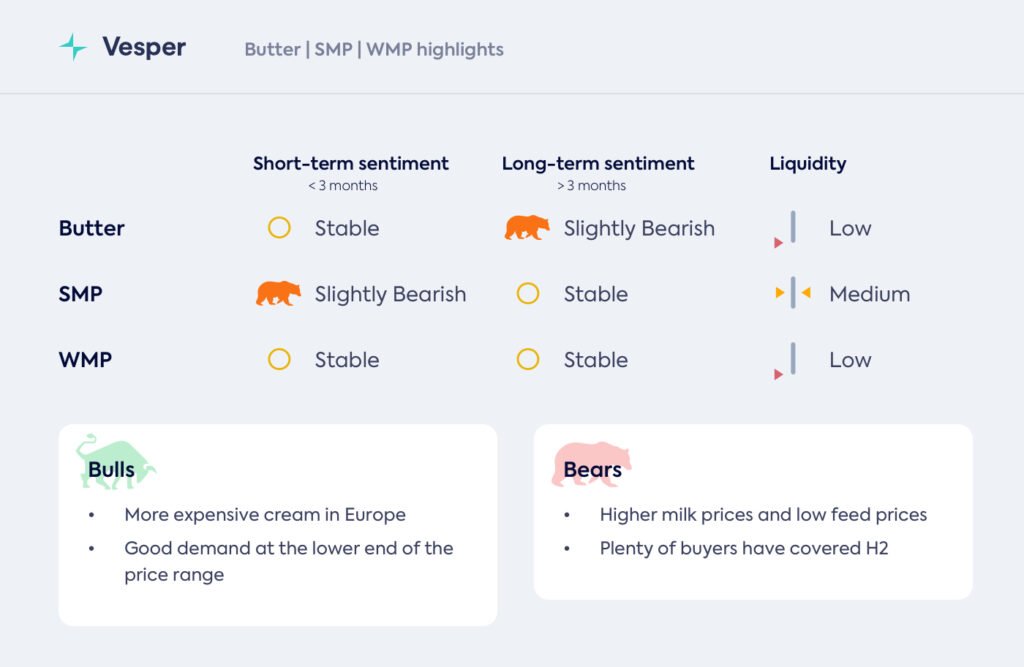Click the Long-term sentiment column header
Screen dimensions: 1024x667
[598, 164]
